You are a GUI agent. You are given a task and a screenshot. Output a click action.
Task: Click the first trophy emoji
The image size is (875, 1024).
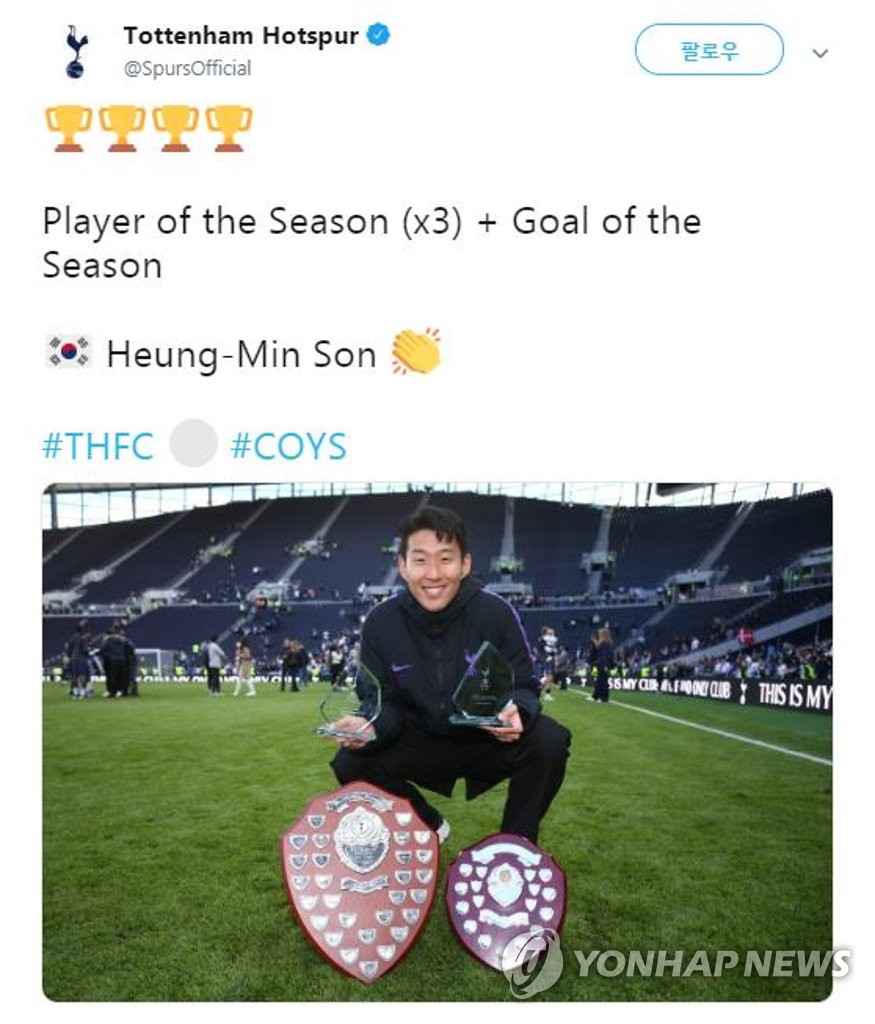(68, 129)
